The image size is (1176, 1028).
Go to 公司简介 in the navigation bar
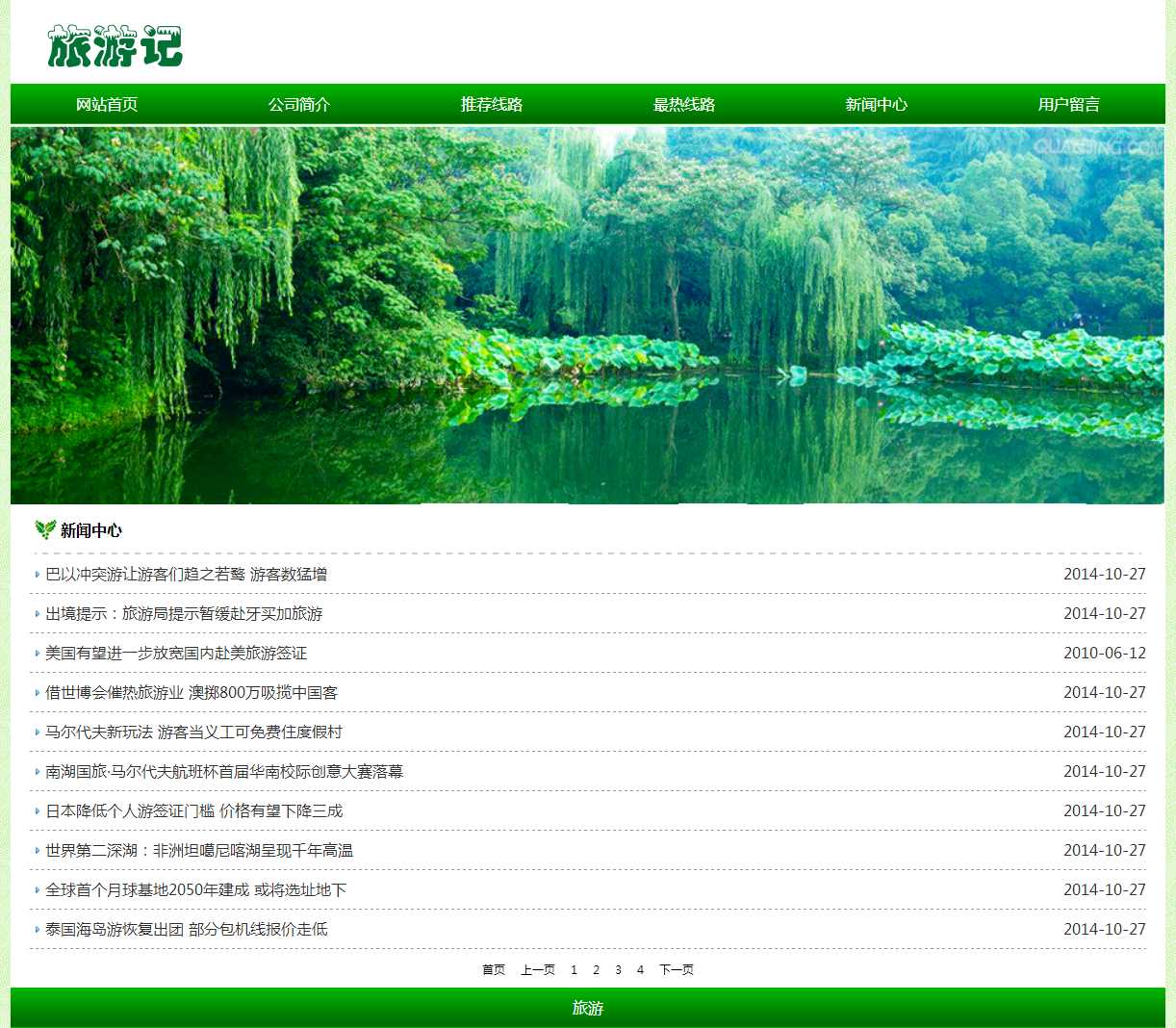(299, 104)
